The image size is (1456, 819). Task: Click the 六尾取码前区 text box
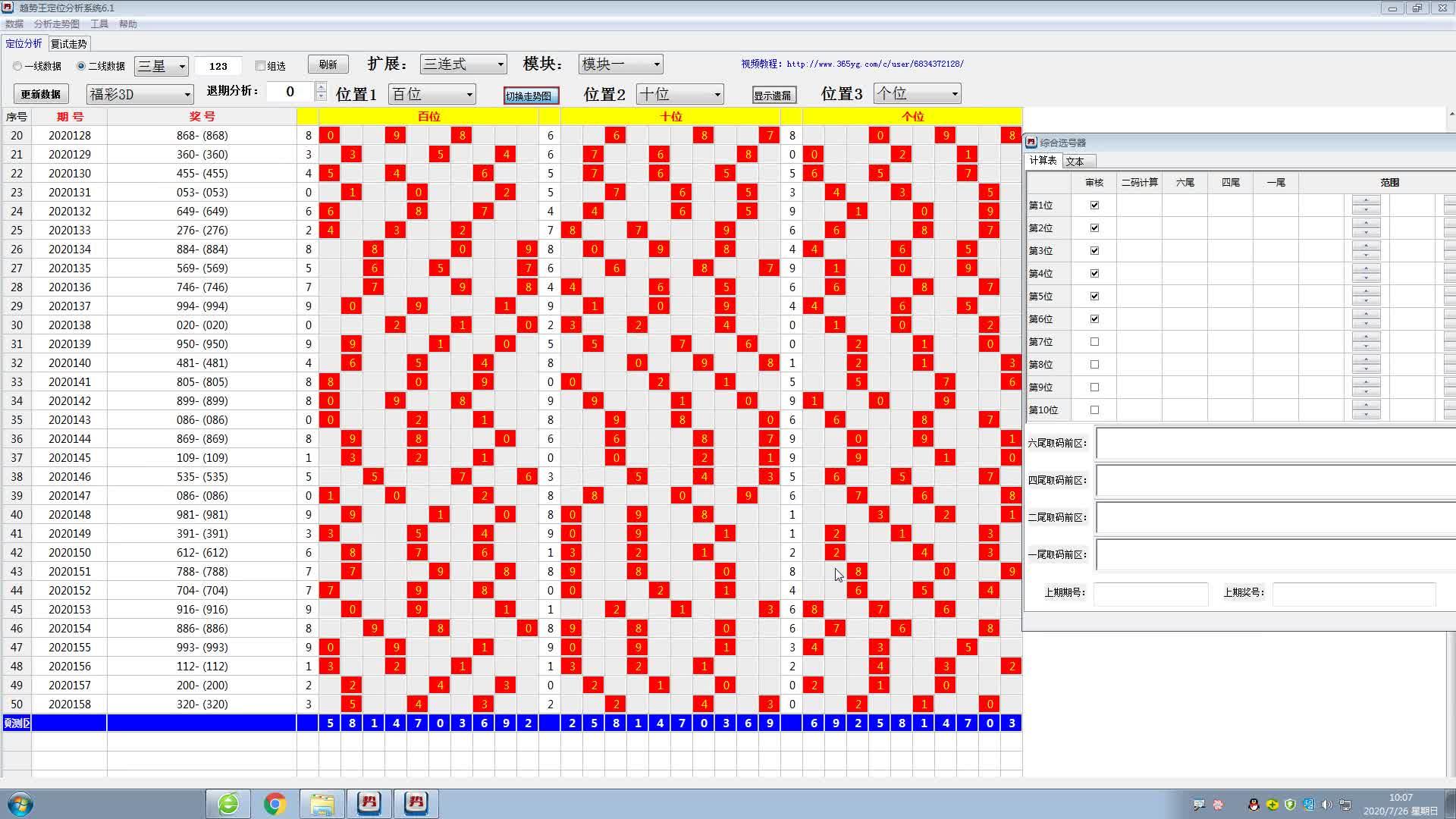(x=1276, y=444)
